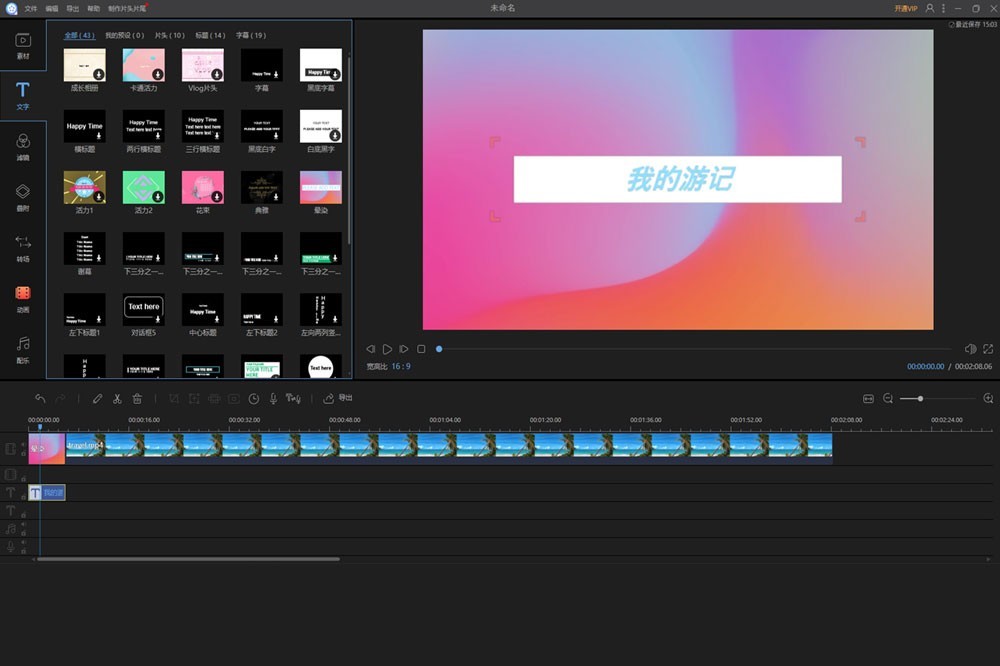Viewport: 1000px width, 666px height.
Task: Click the 开通VIP link
Action: pyautogui.click(x=905, y=8)
